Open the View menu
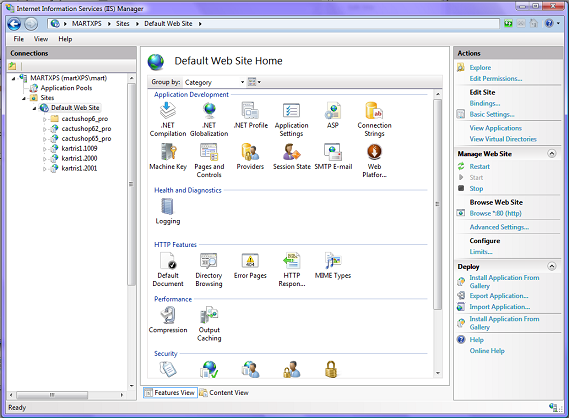Screen dimensions: 569x418 pos(41,39)
